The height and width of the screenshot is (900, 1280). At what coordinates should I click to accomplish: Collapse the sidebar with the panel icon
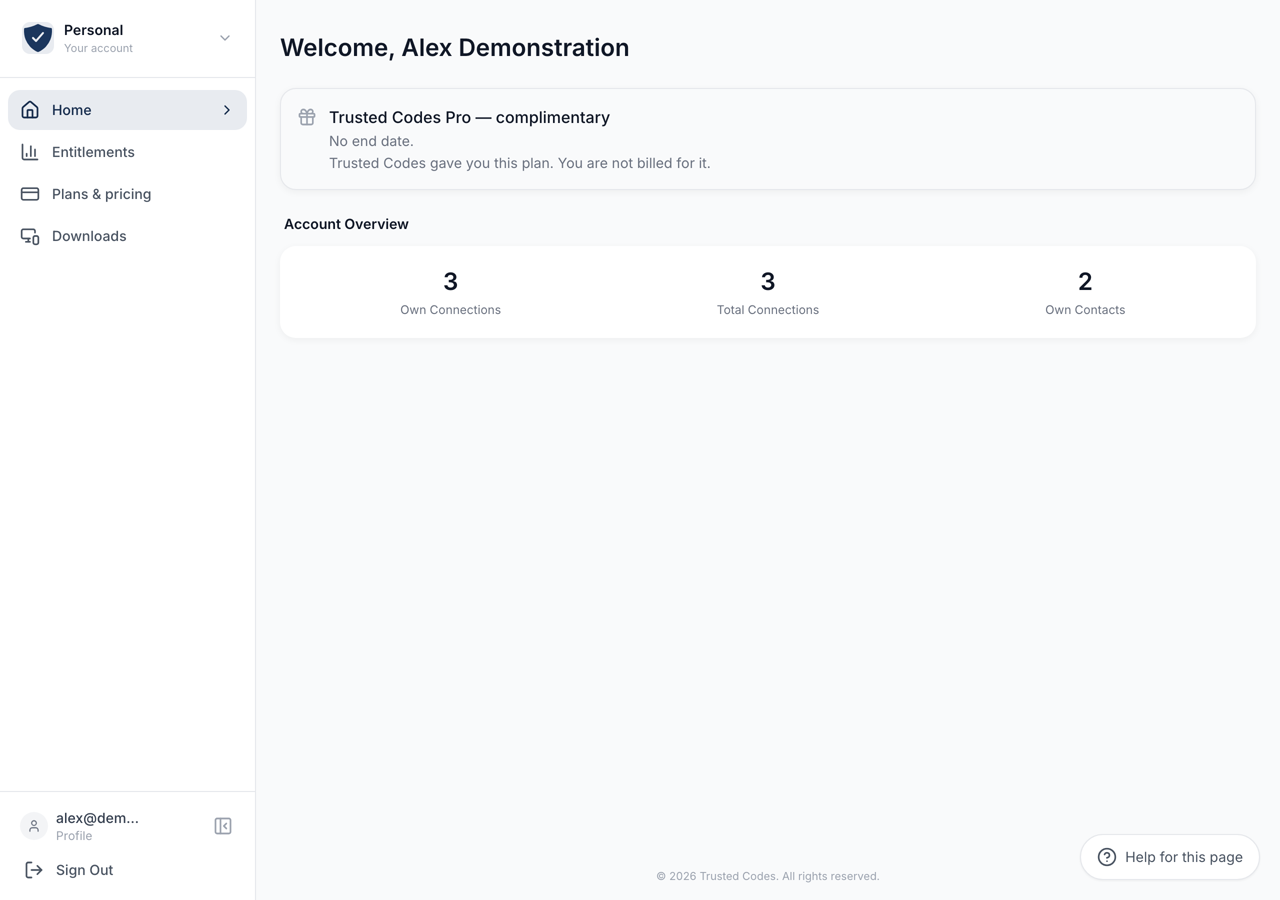click(x=223, y=826)
